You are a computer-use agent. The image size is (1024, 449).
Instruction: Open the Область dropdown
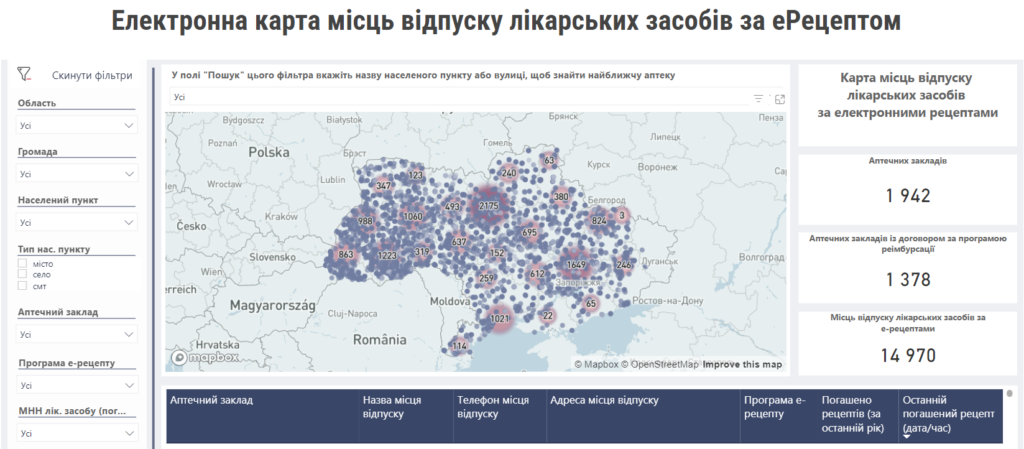tap(77, 125)
